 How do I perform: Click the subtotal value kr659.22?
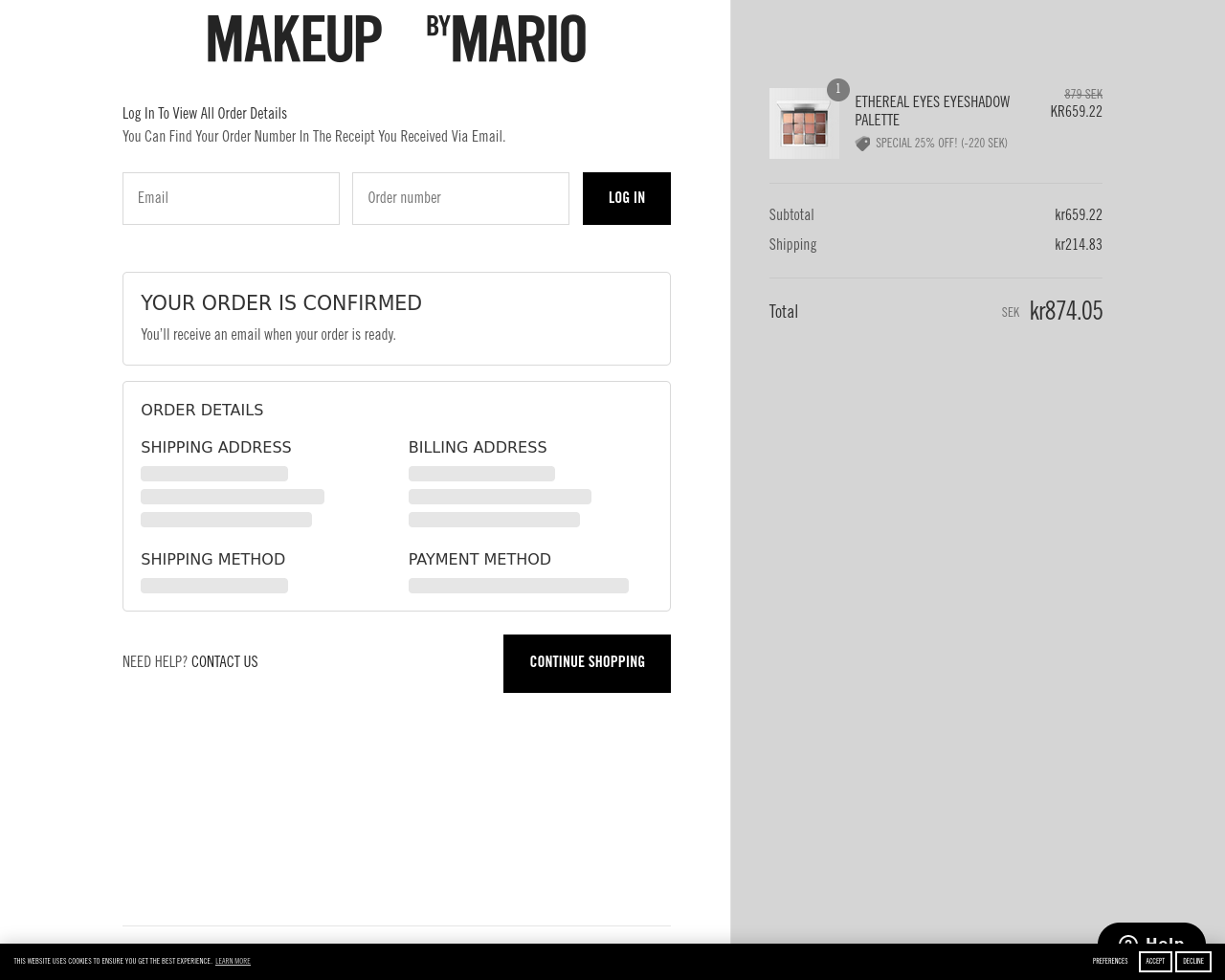pyautogui.click(x=1079, y=215)
